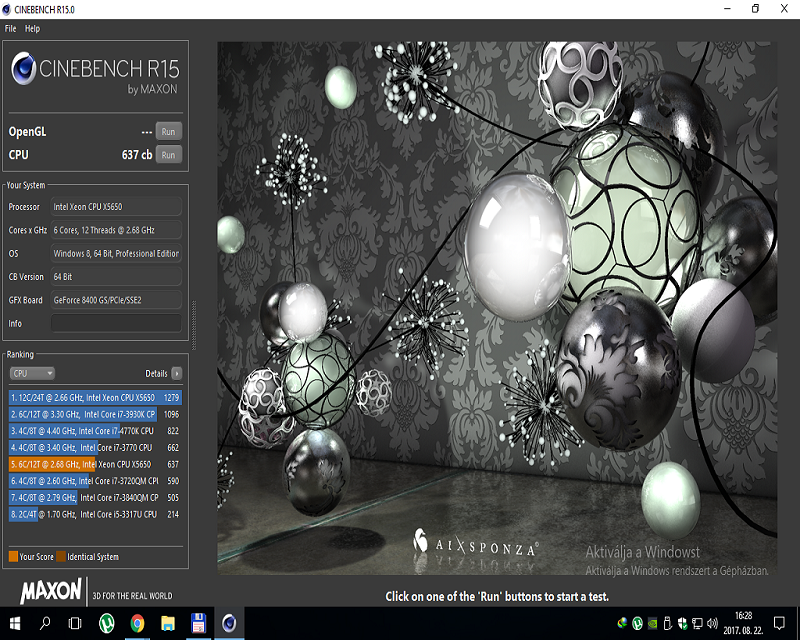The height and width of the screenshot is (640, 800).
Task: Click the orange Your Score legend swatch
Action: pyautogui.click(x=13, y=557)
